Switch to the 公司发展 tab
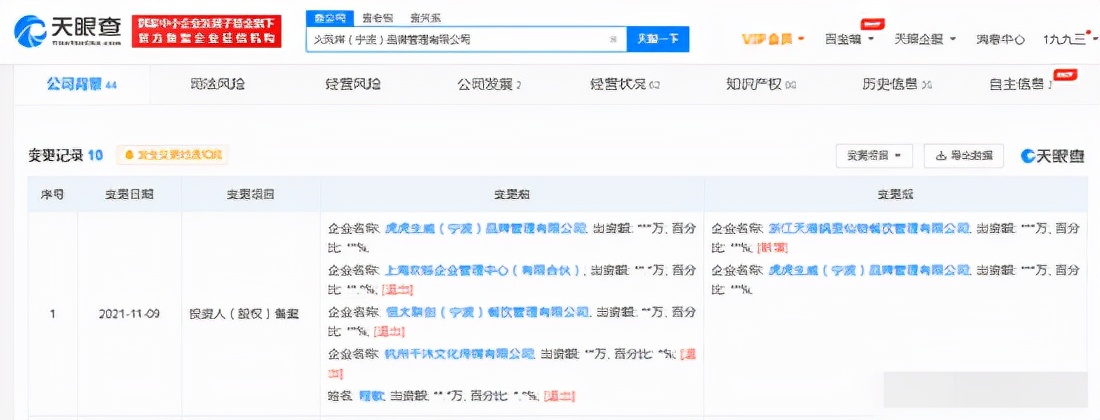The image size is (1100, 420). [489, 85]
